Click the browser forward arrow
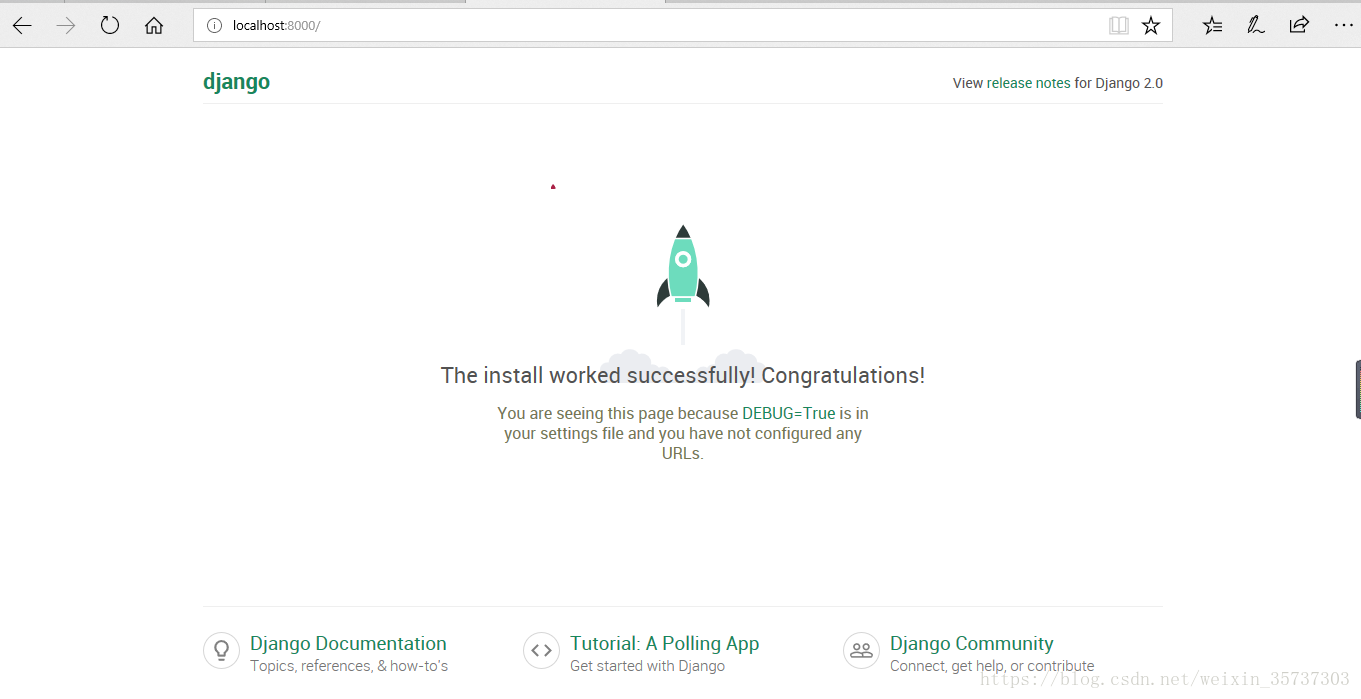Viewport: 1361px width, 699px height. click(x=66, y=26)
